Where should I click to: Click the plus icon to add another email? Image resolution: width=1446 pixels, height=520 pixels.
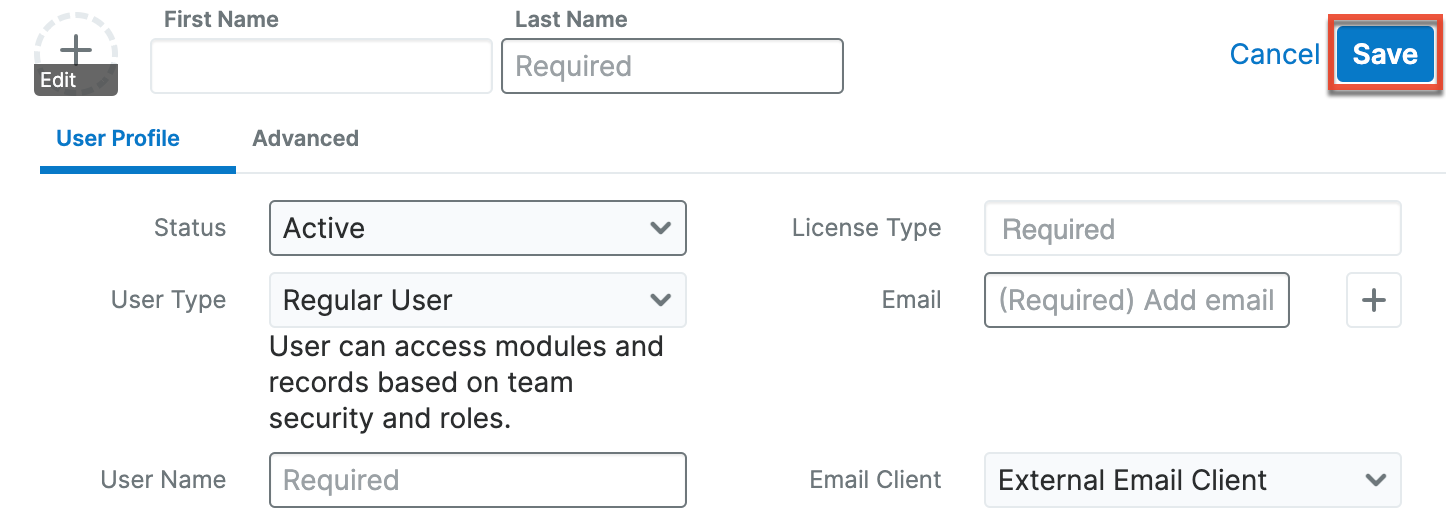point(1373,300)
